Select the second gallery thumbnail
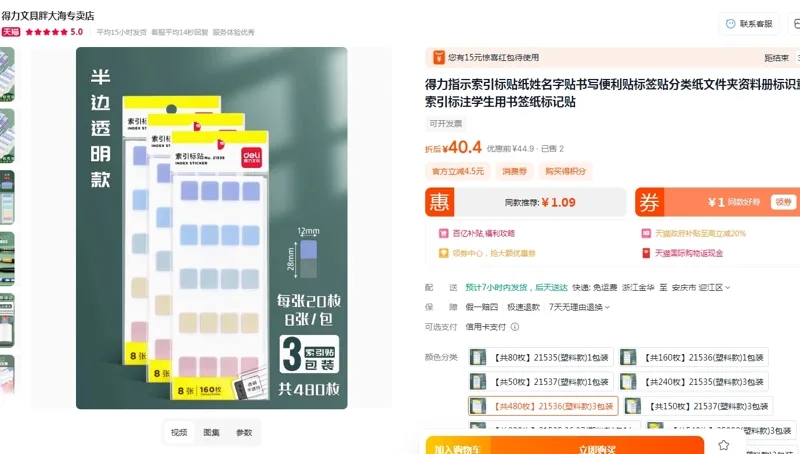This screenshot has height=454, width=800. click(7, 136)
